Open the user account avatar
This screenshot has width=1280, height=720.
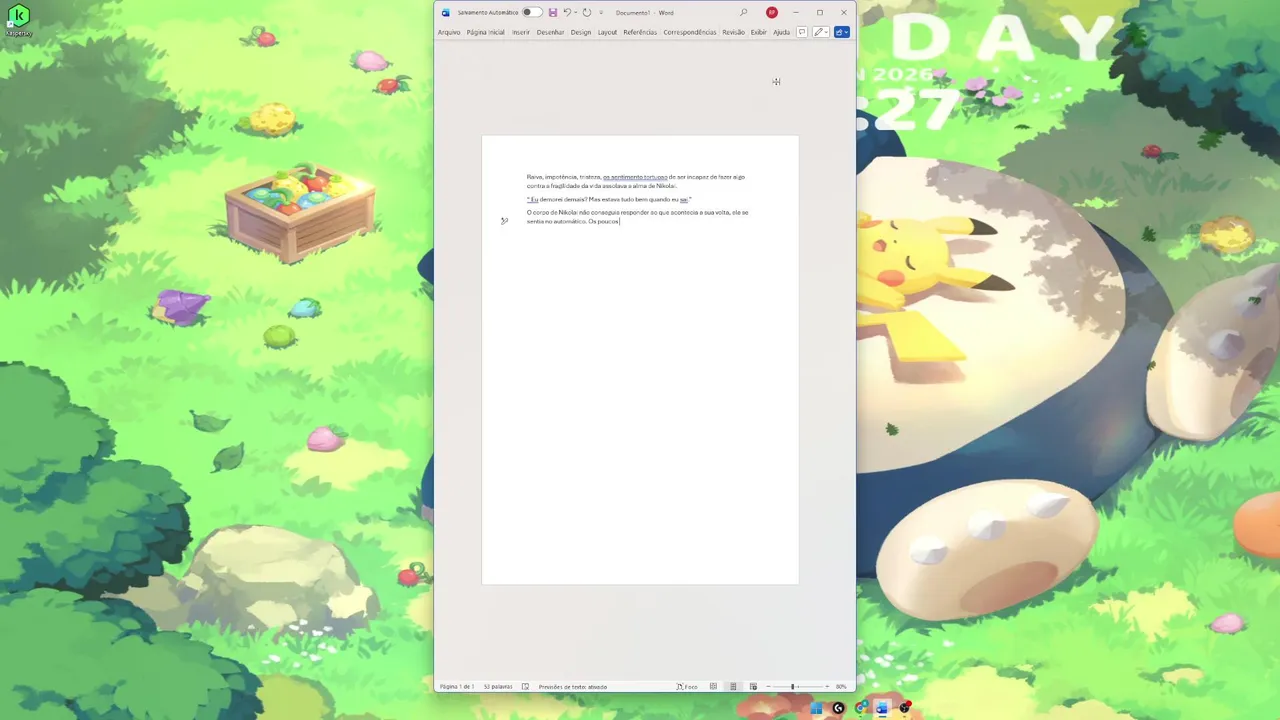pos(772,12)
